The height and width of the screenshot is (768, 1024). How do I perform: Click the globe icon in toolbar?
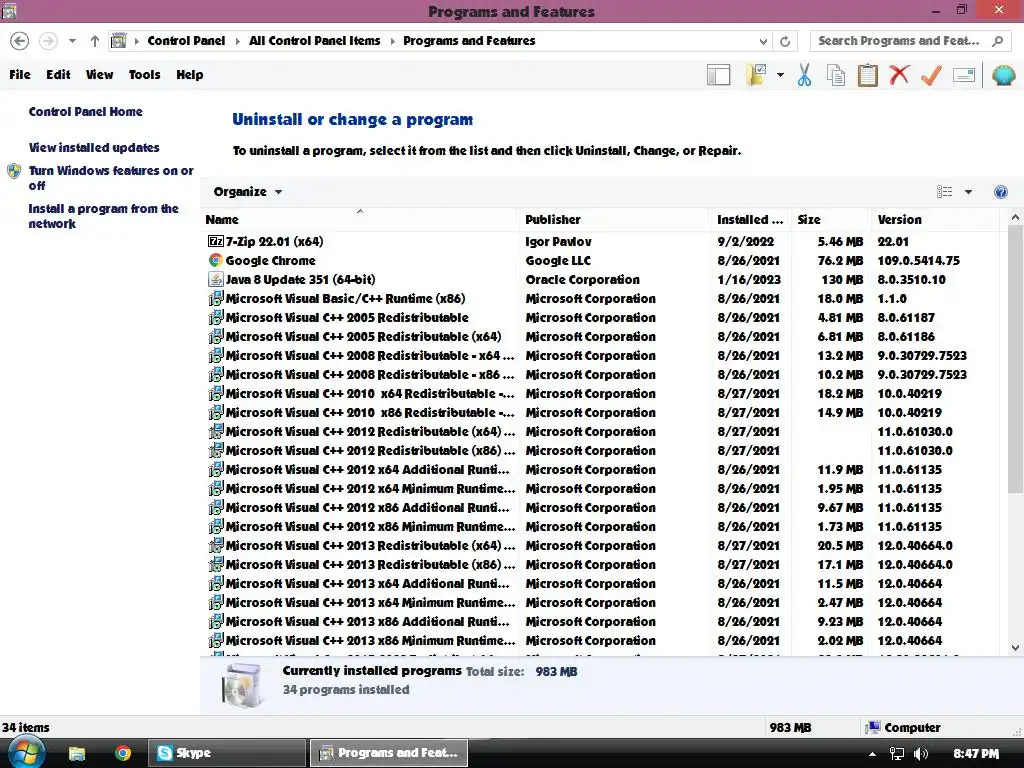(x=1003, y=75)
